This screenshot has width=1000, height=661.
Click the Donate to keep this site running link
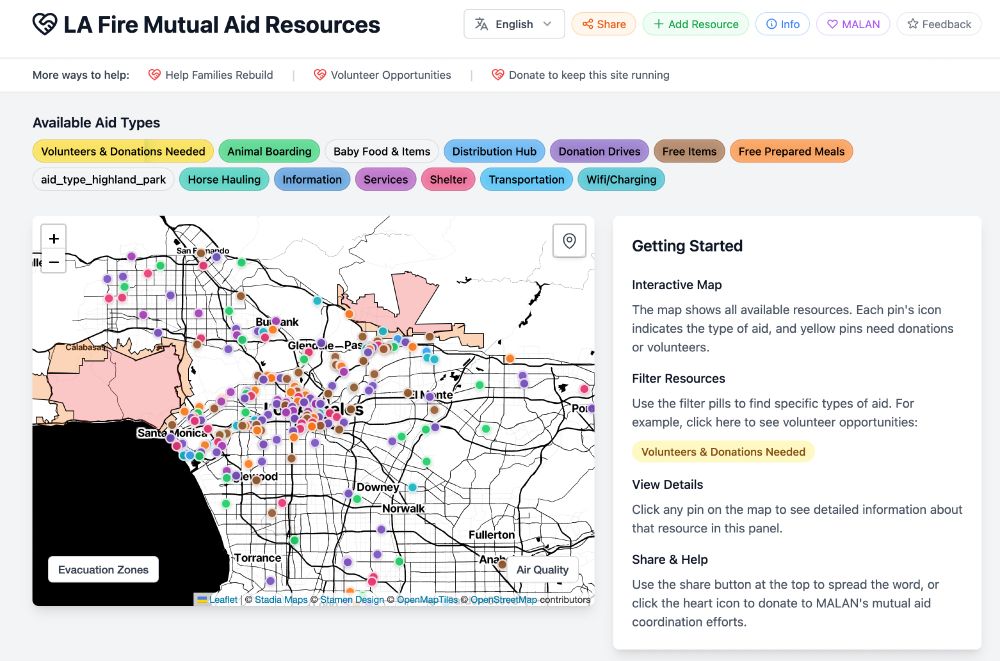[x=580, y=75]
